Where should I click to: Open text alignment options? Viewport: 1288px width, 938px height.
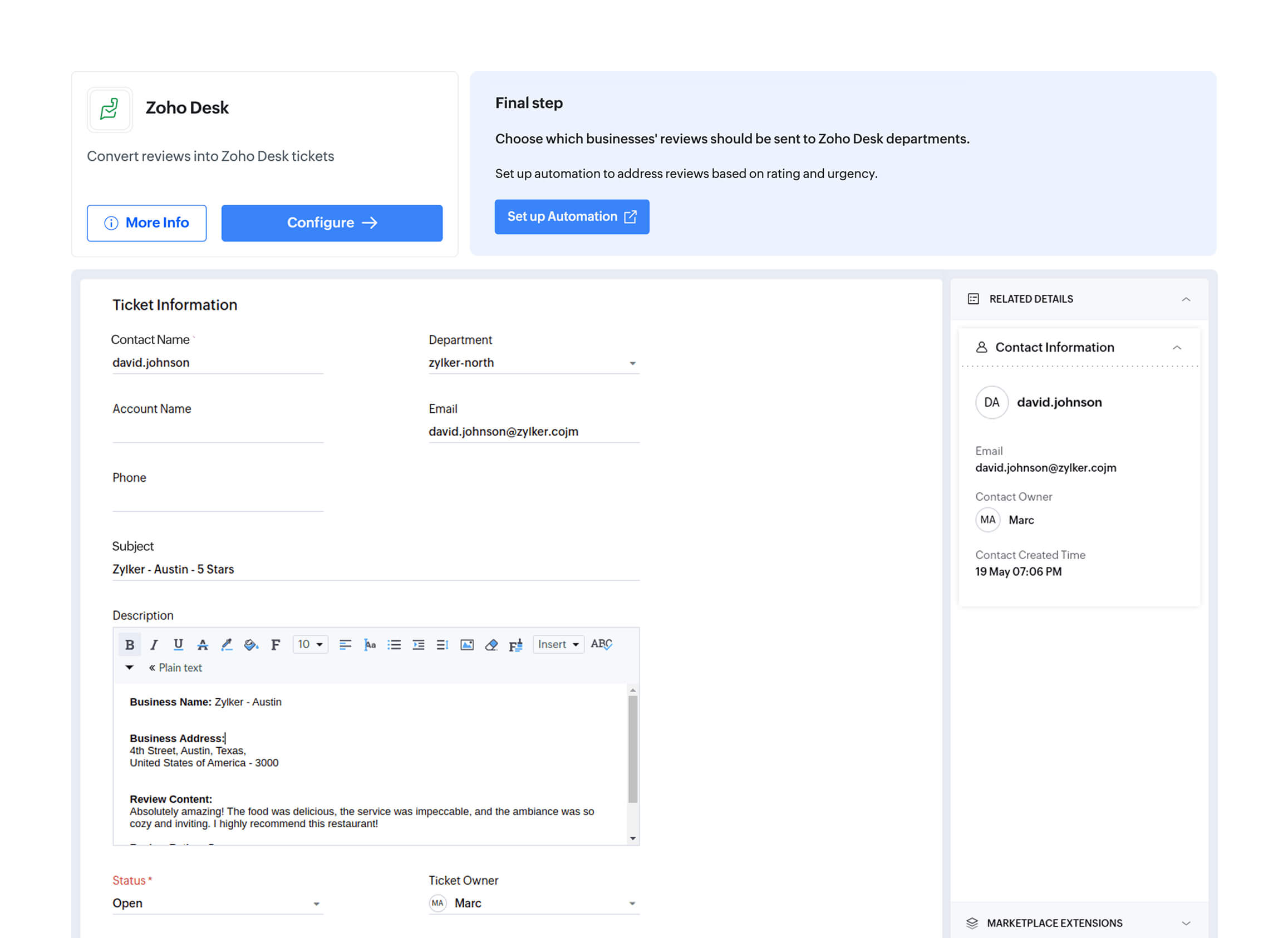345,644
